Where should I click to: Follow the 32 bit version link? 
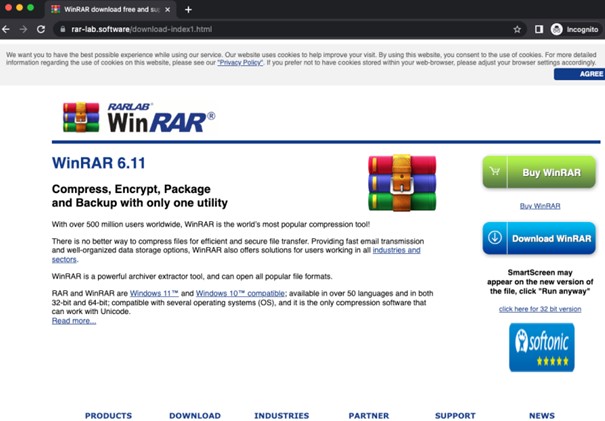tap(540, 309)
